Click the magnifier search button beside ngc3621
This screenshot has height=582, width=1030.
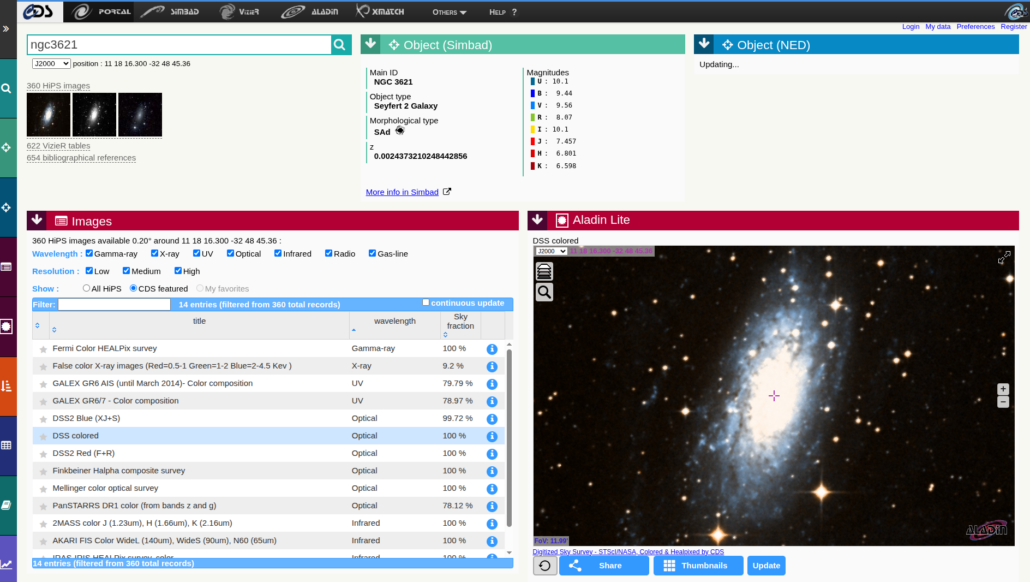point(341,45)
